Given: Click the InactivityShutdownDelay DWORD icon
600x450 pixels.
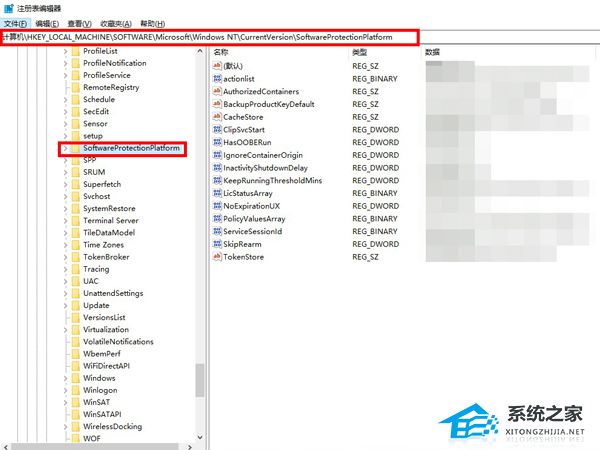Looking at the screenshot, I should point(217,168).
